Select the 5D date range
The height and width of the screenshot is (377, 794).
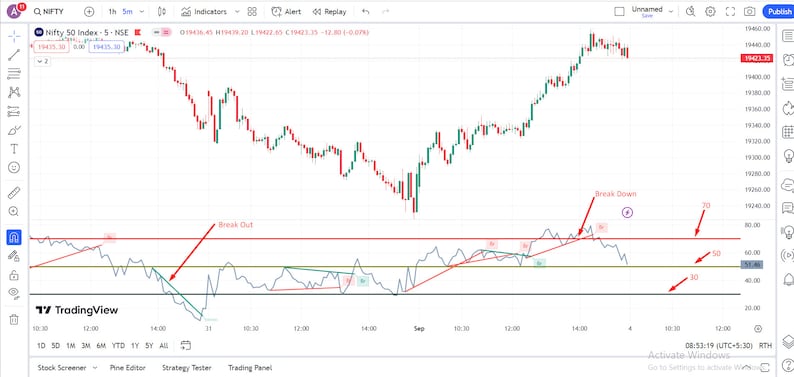[56, 346]
